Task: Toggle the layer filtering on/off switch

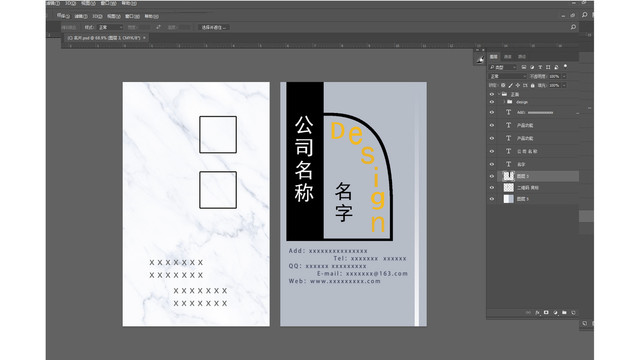Action: point(565,66)
